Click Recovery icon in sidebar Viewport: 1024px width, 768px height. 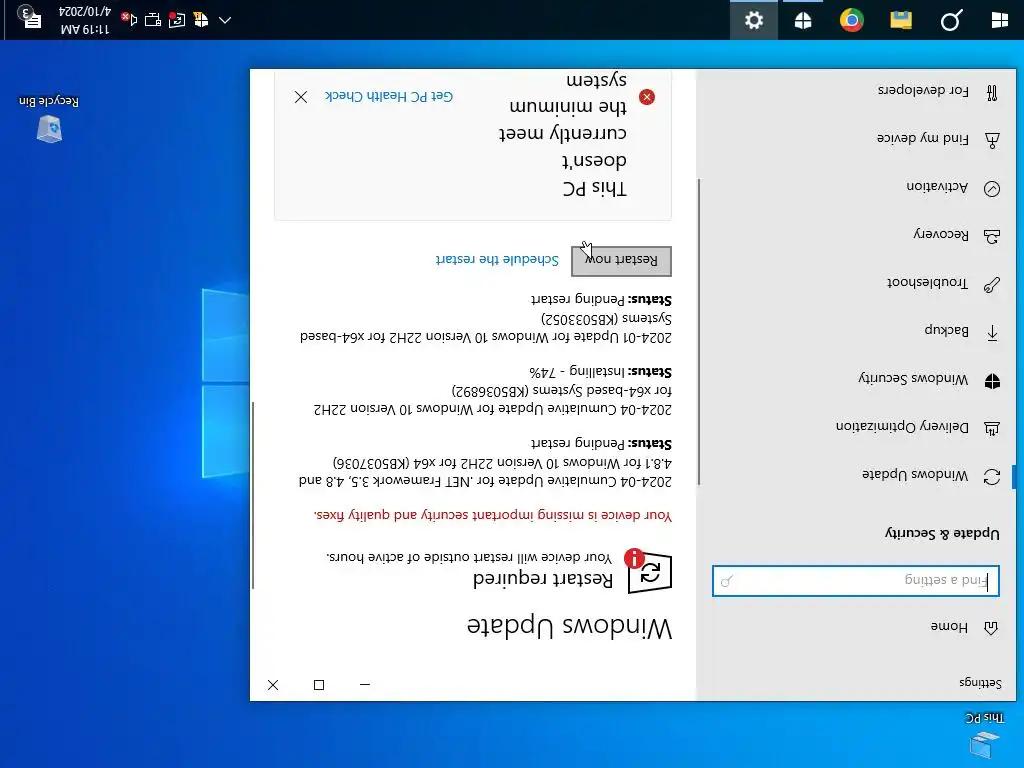click(x=992, y=236)
